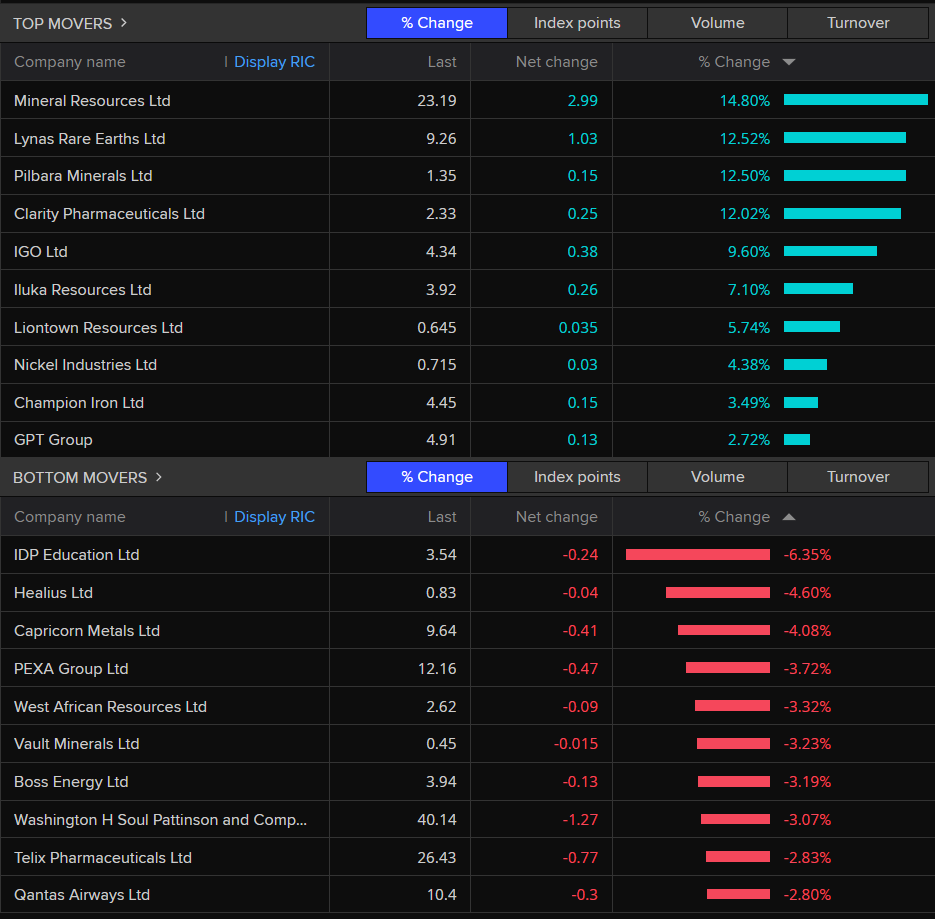Sort Bottom Movers by Last column header

pyautogui.click(x=442, y=517)
